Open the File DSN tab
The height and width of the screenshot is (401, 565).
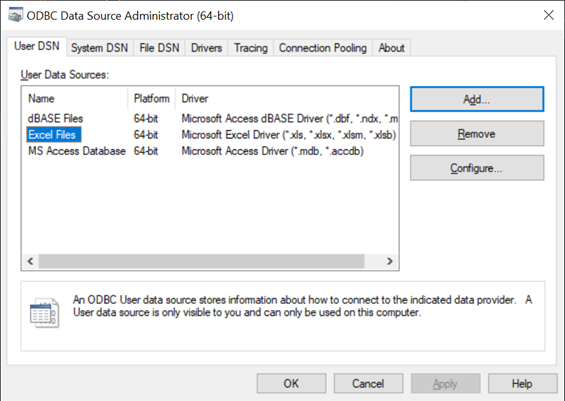tap(159, 48)
